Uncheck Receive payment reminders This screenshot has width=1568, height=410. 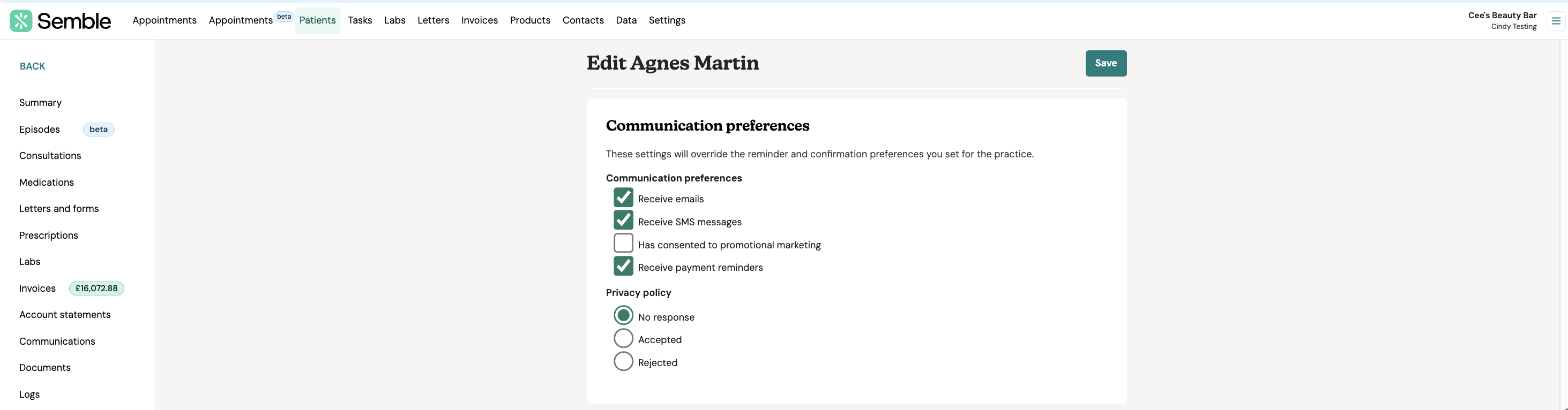coord(623,266)
